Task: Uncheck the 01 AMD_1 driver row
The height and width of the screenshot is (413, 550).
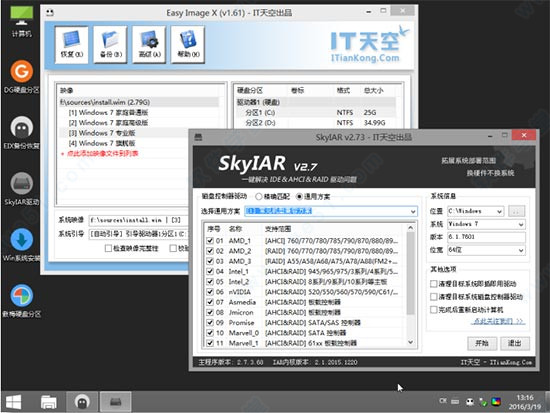Action: pyautogui.click(x=210, y=241)
